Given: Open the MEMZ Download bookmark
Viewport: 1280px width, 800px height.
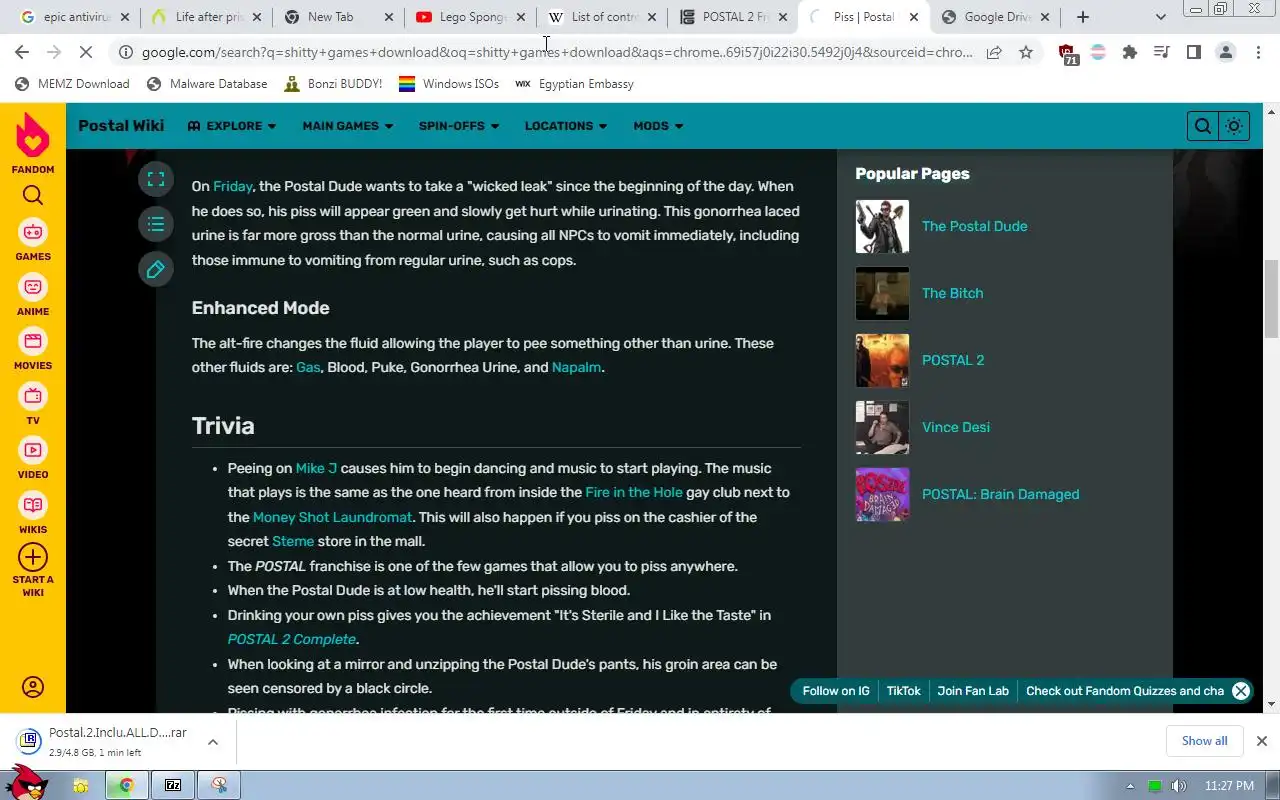Looking at the screenshot, I should 72,84.
